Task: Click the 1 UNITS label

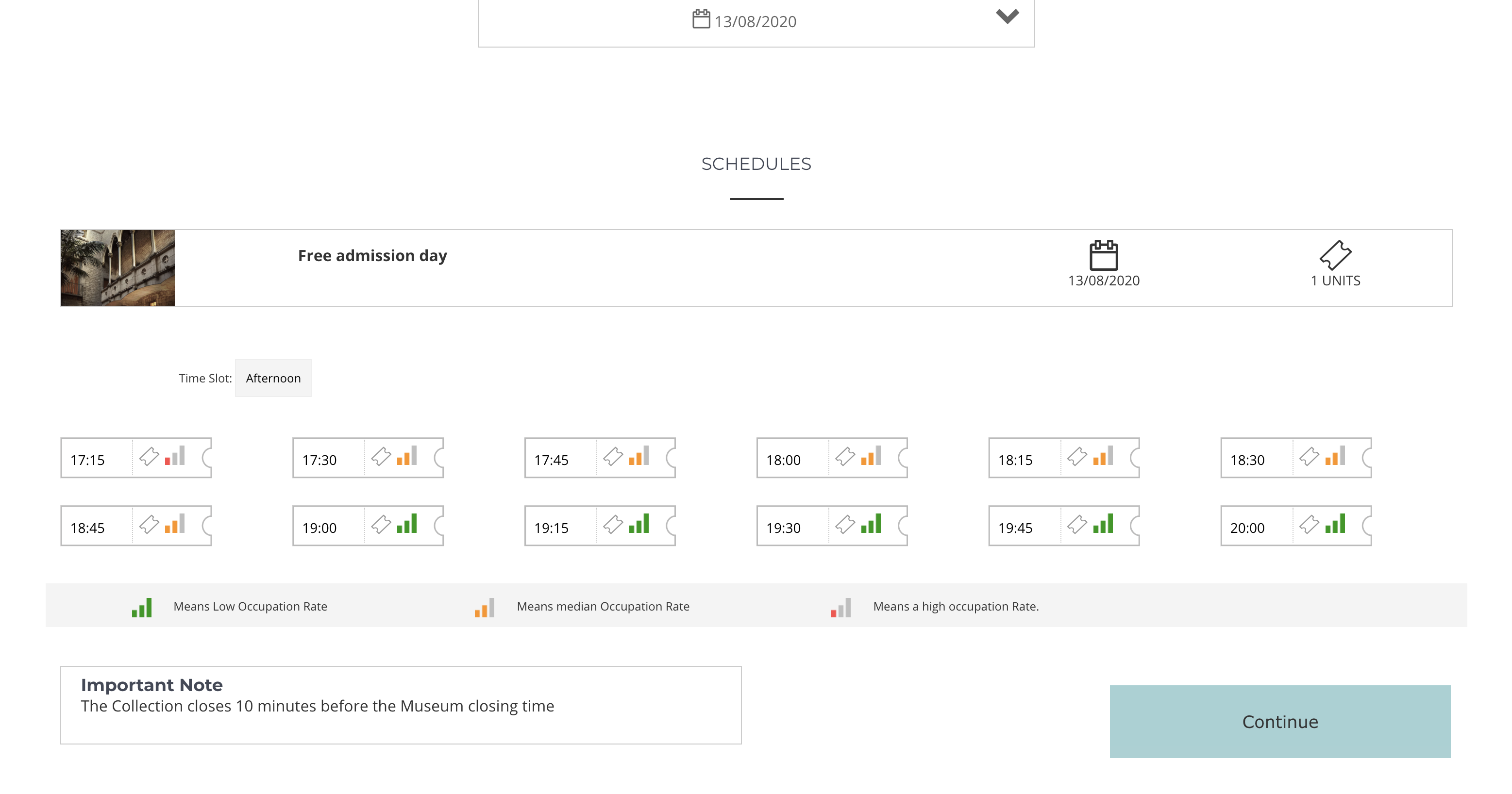Action: click(x=1335, y=281)
